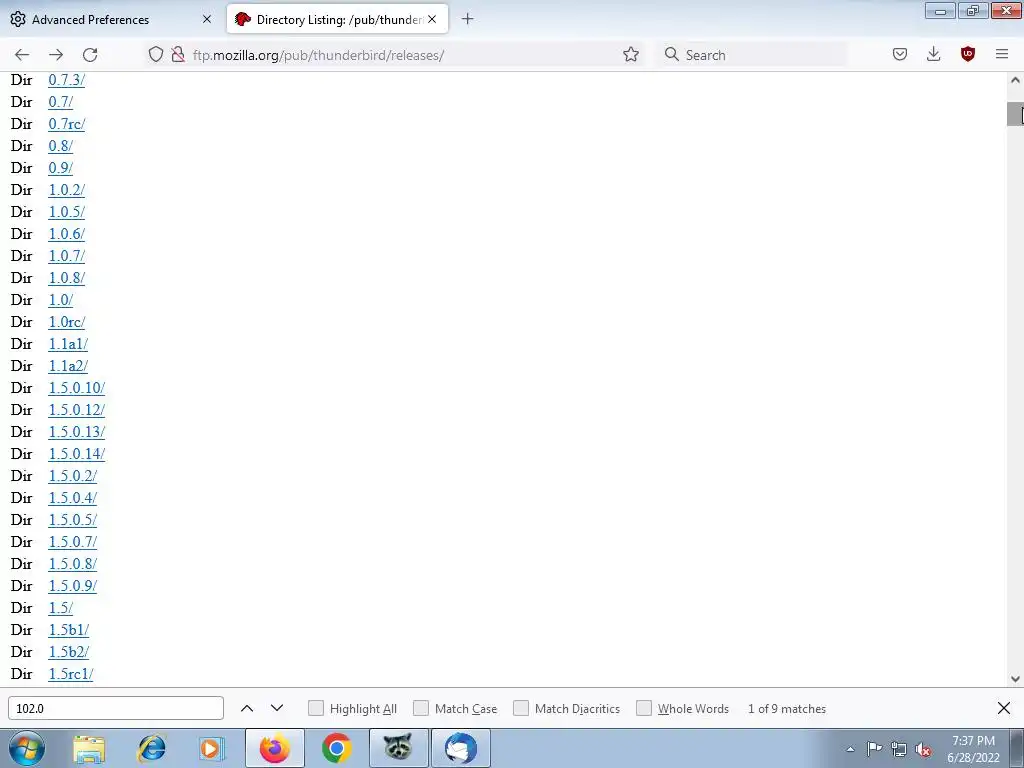Screen dimensions: 1024x768
Task: Open the Pocket save button
Action: (900, 55)
